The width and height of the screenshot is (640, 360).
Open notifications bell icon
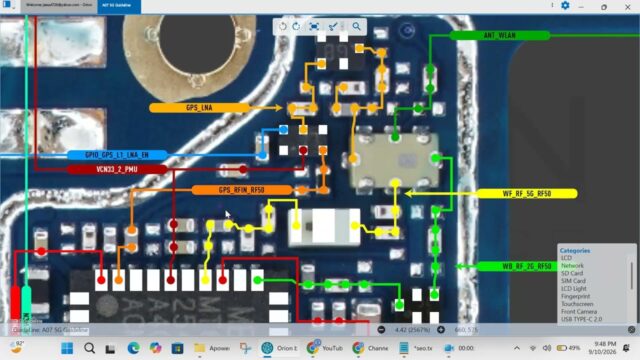(627, 348)
